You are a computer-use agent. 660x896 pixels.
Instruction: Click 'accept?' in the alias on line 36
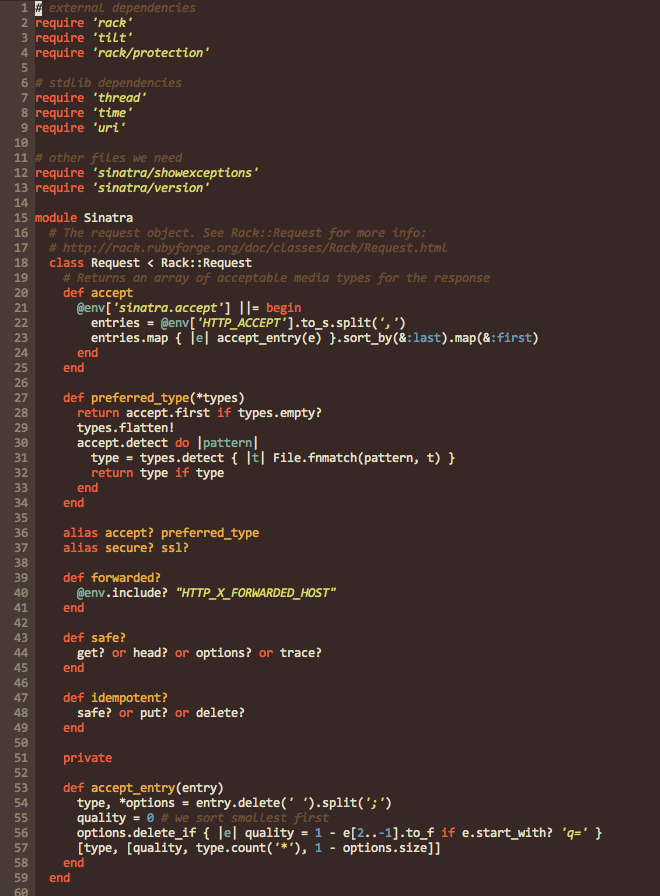[x=129, y=533]
